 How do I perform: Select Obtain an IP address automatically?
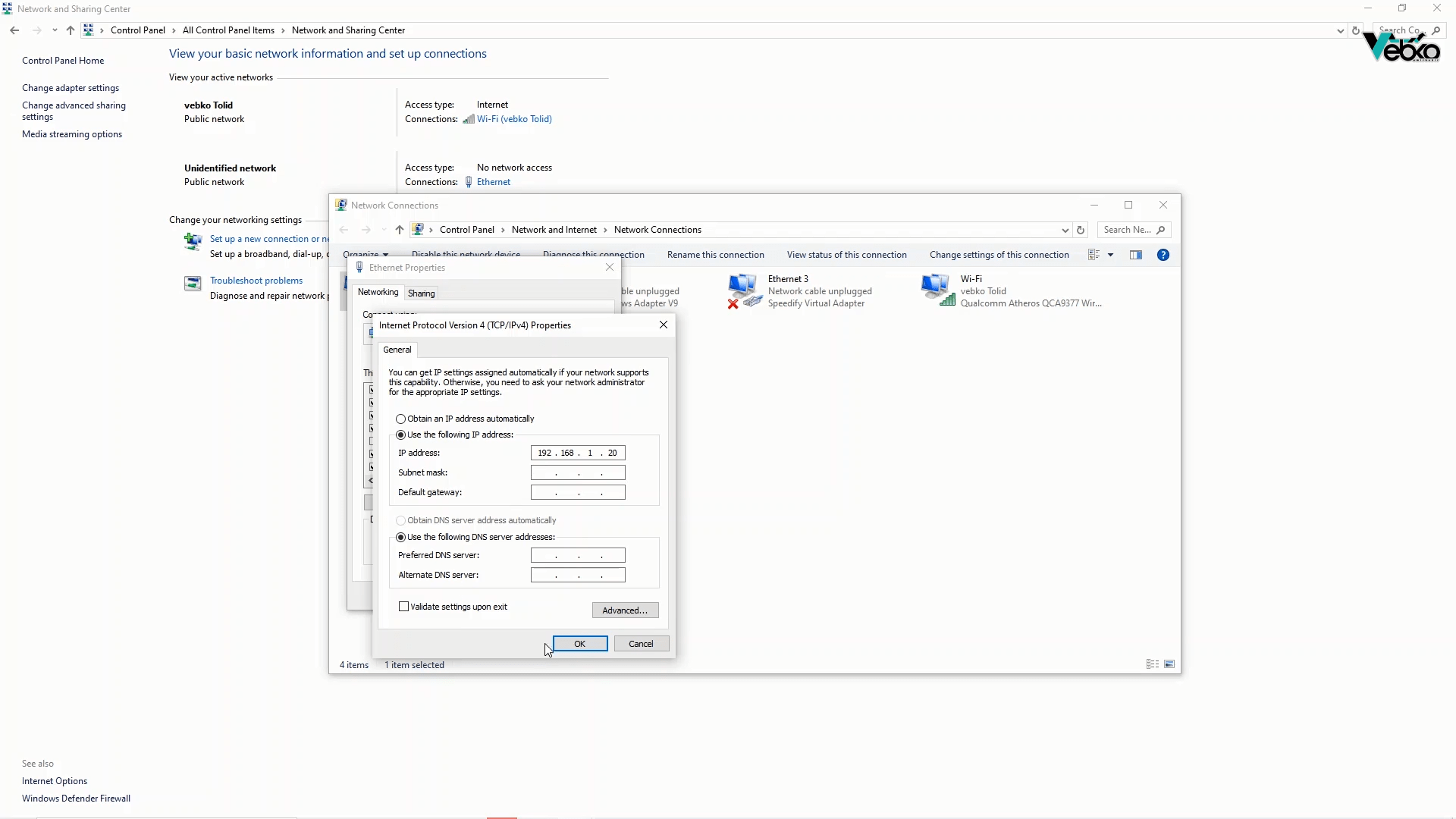pyautogui.click(x=401, y=419)
